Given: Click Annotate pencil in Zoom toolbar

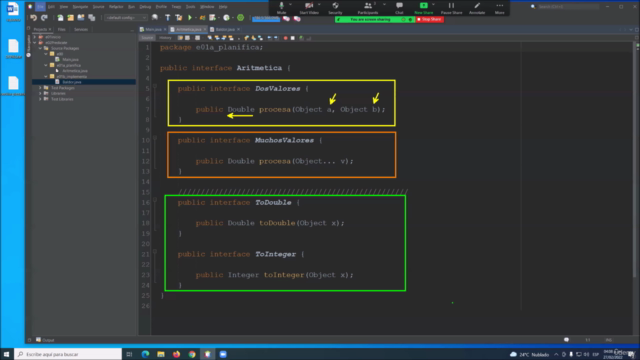Looking at the screenshot, I should coord(477,8).
